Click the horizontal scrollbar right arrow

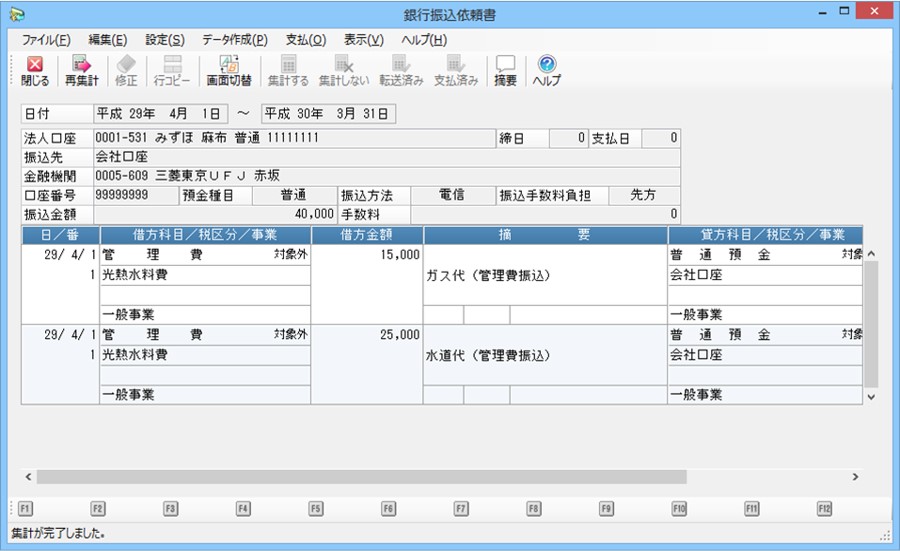pyautogui.click(x=856, y=477)
